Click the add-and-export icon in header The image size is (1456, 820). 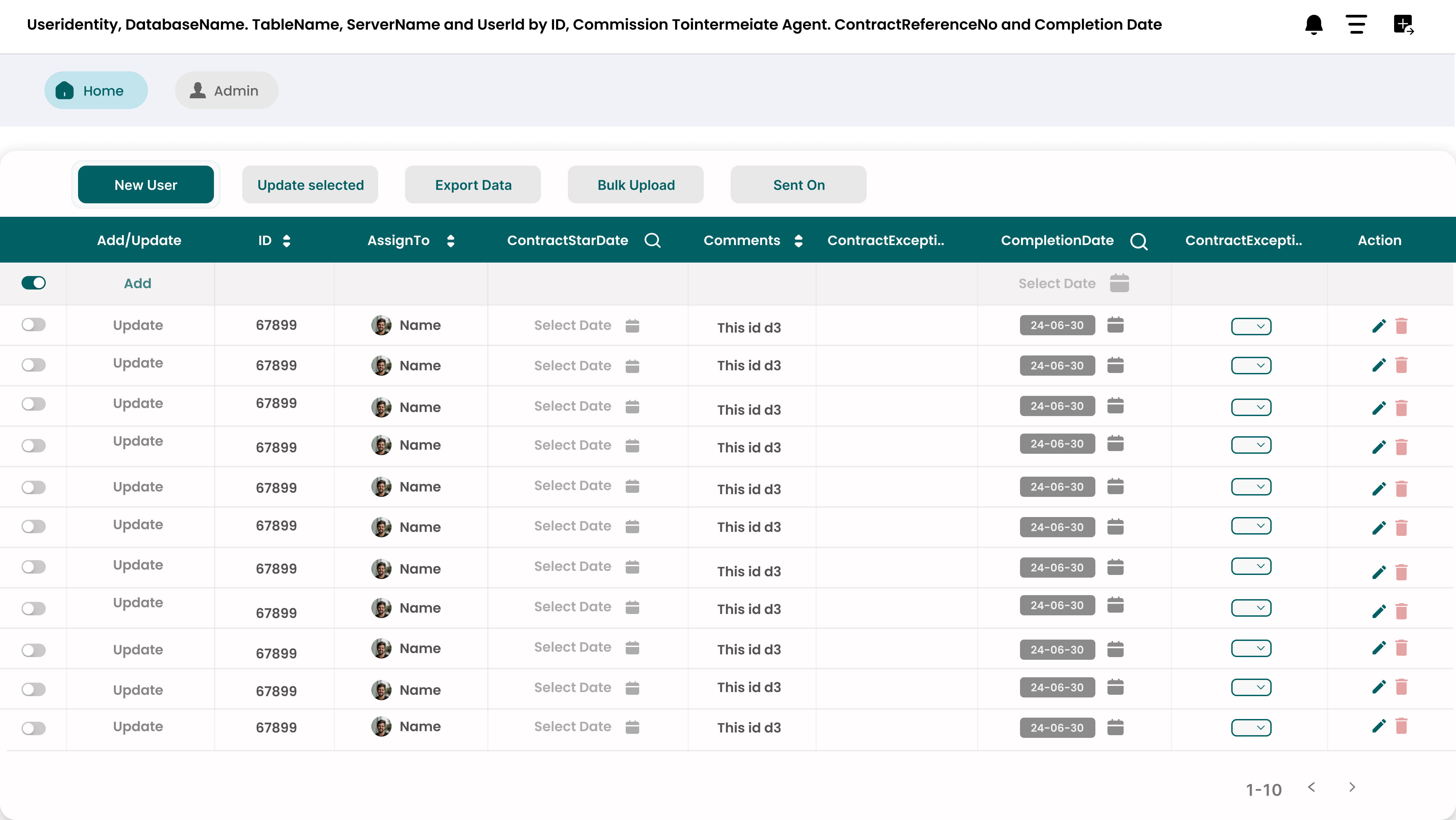click(x=1404, y=25)
